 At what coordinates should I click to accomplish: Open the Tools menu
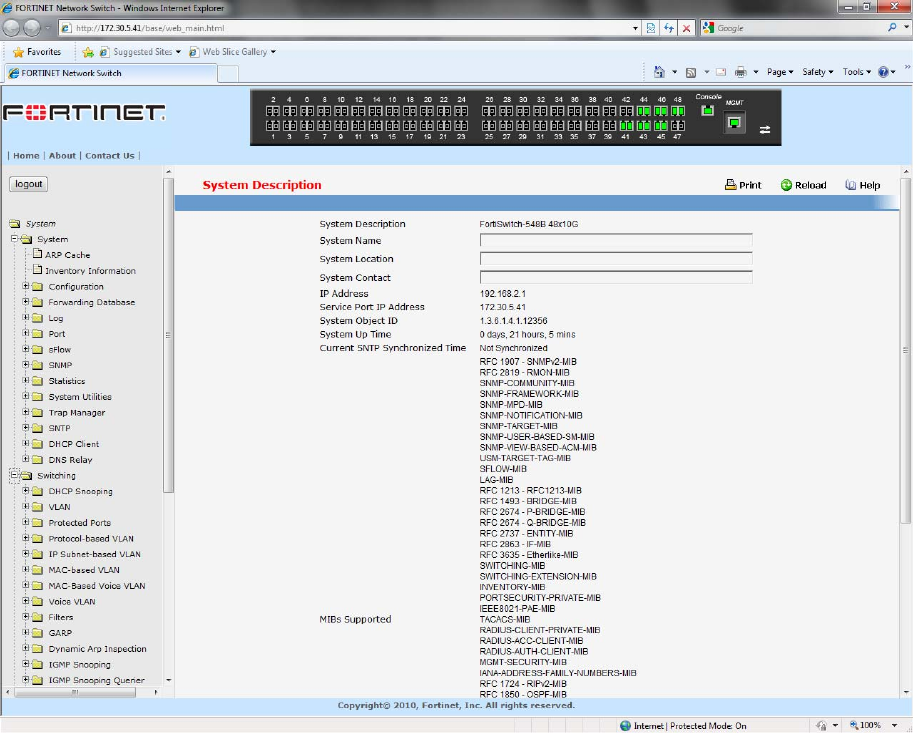pyautogui.click(x=857, y=72)
